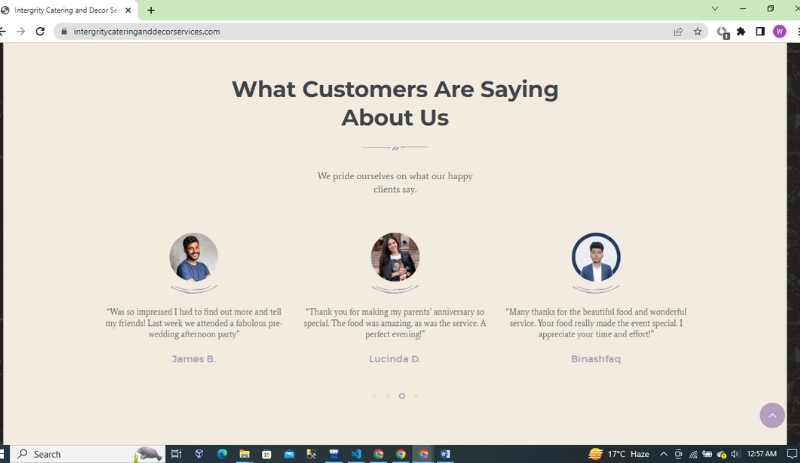
Task: Open Task View from the taskbar
Action: (176, 454)
